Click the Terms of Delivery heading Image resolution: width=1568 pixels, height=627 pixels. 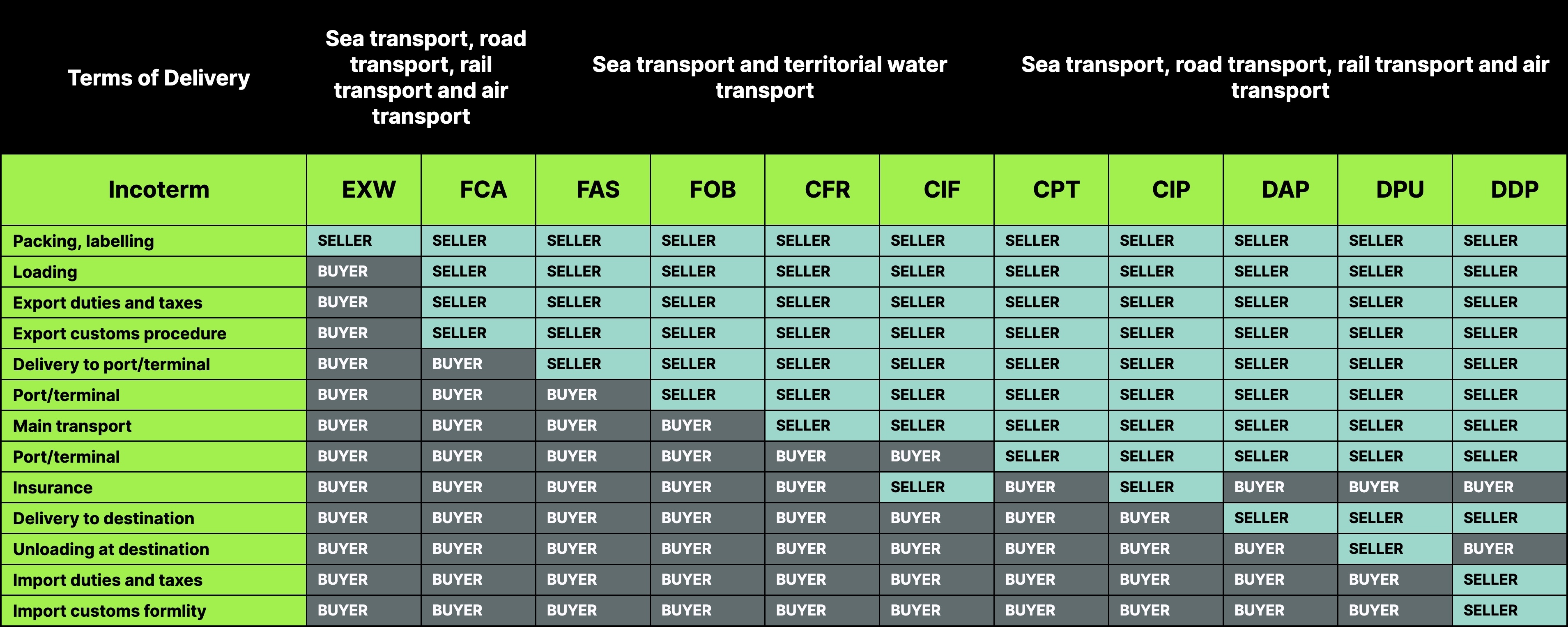pyautogui.click(x=158, y=78)
